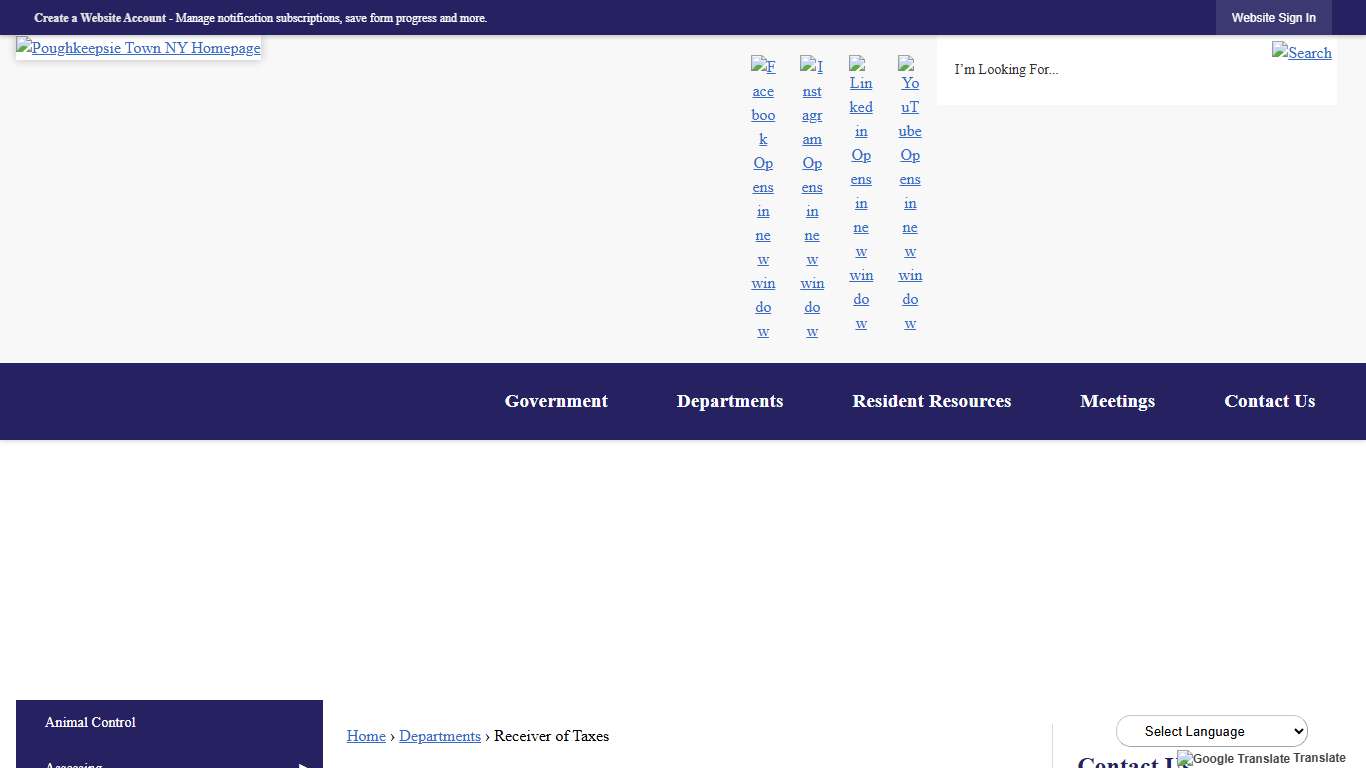Open the Resident Resources menu
The image size is (1366, 768).
(931, 401)
